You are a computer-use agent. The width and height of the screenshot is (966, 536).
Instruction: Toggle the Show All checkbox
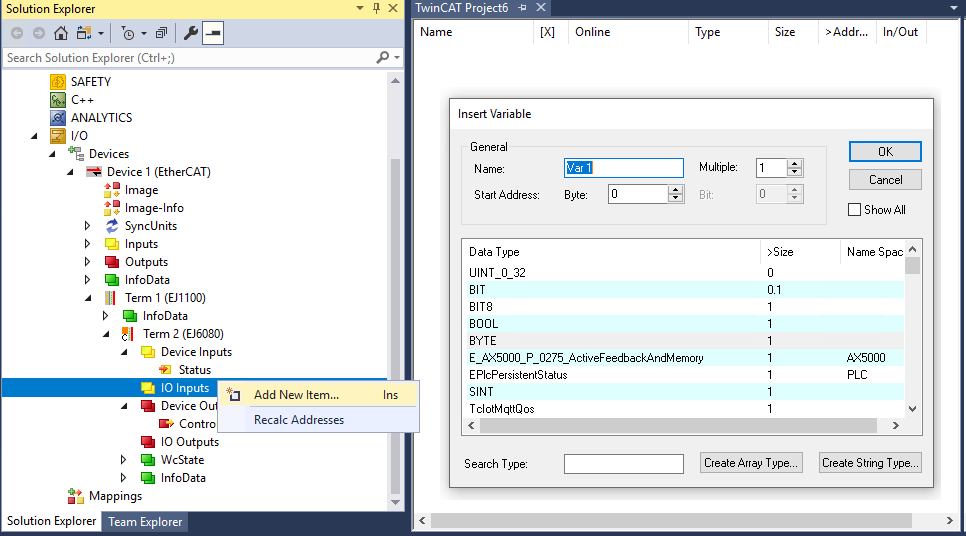(854, 209)
